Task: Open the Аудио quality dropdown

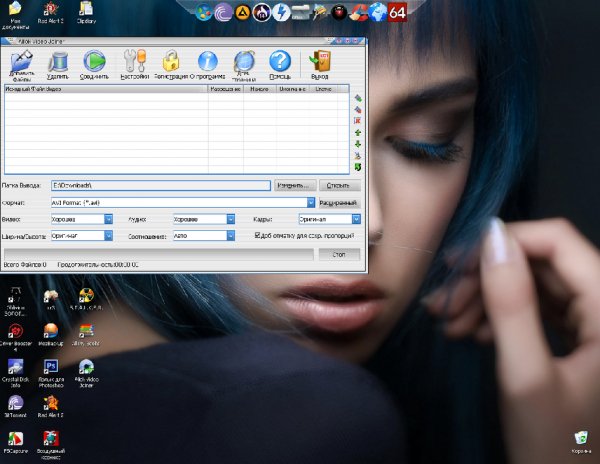Action: point(231,219)
